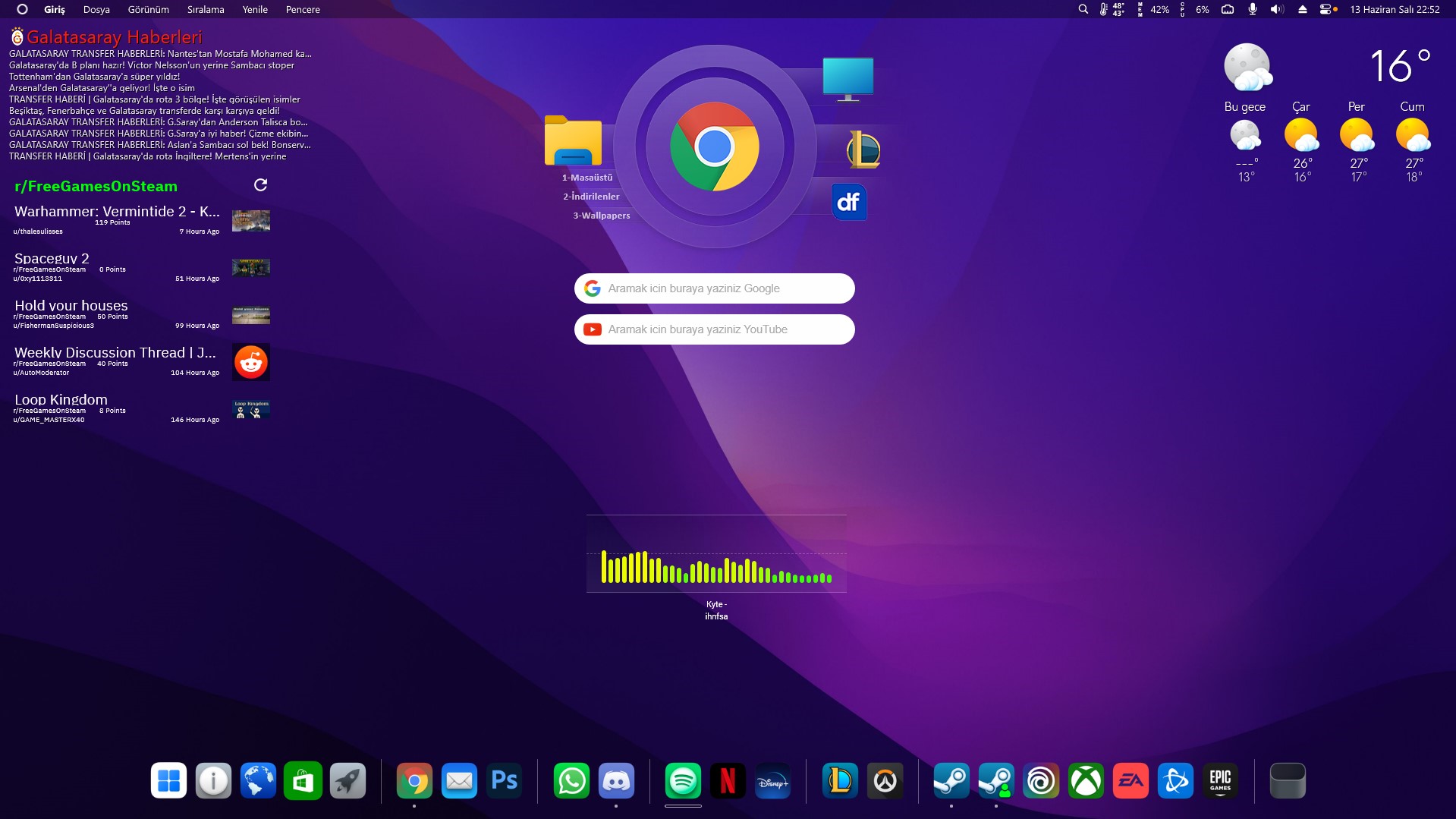Screen dimensions: 1456x819
Task: Launch Netflix from the dock
Action: click(728, 780)
